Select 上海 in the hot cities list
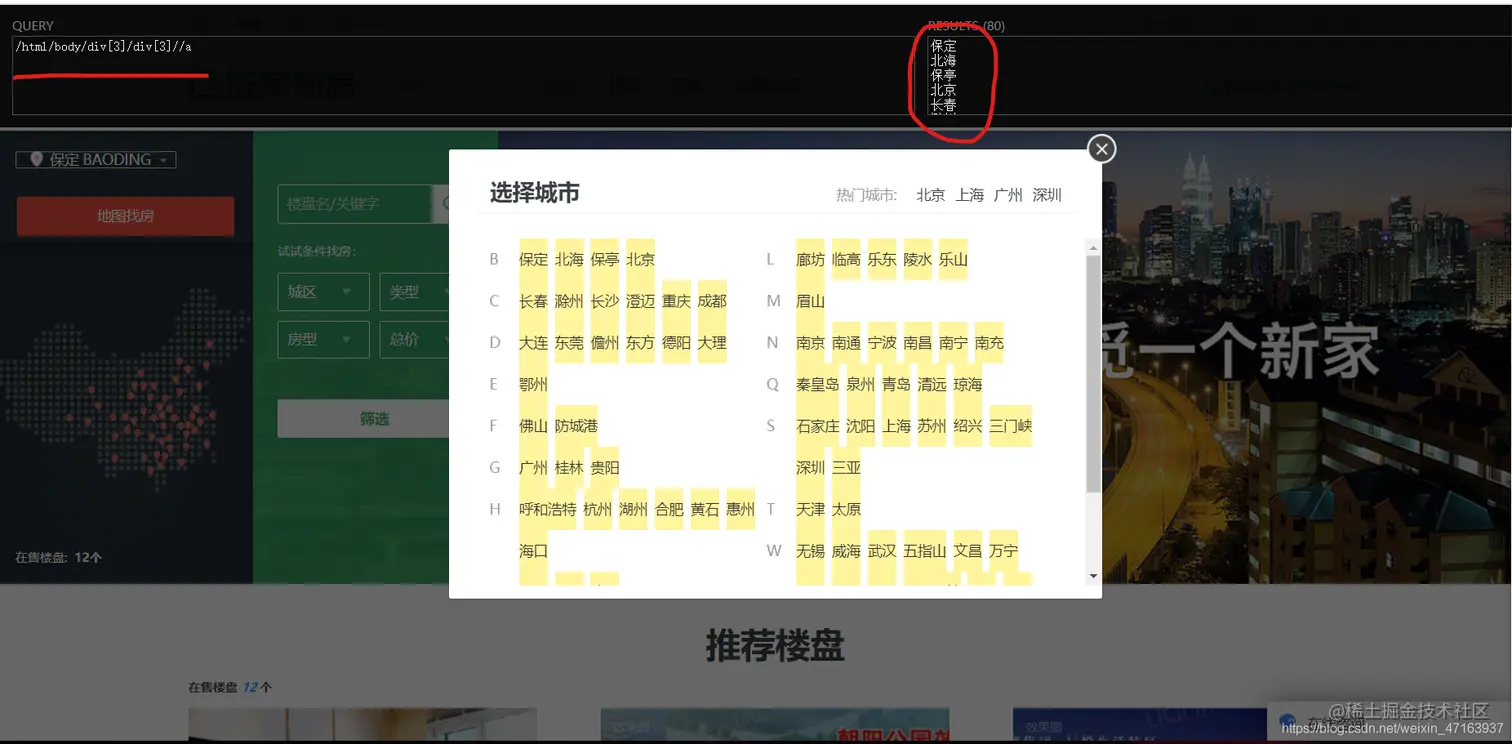 (969, 195)
